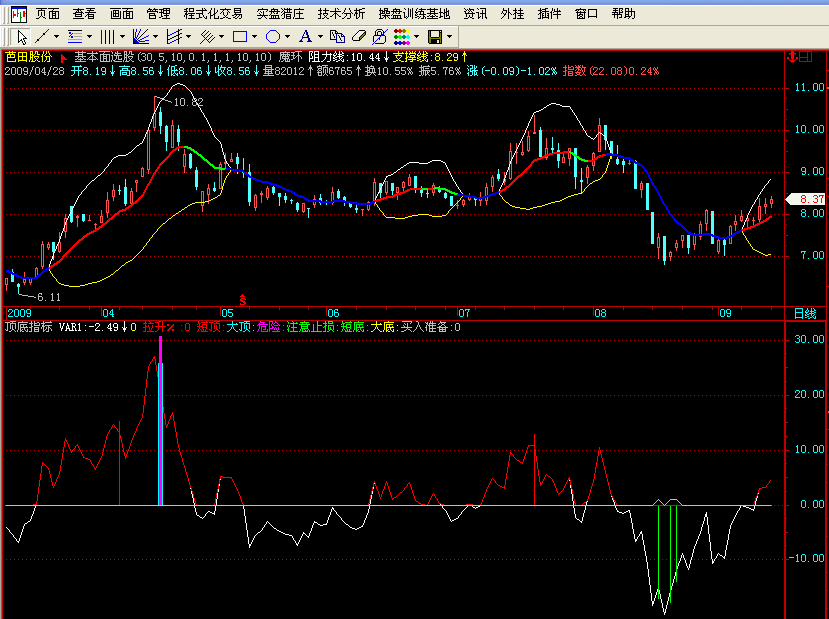Click the copy drawings icon
The image size is (829, 619).
pos(337,37)
